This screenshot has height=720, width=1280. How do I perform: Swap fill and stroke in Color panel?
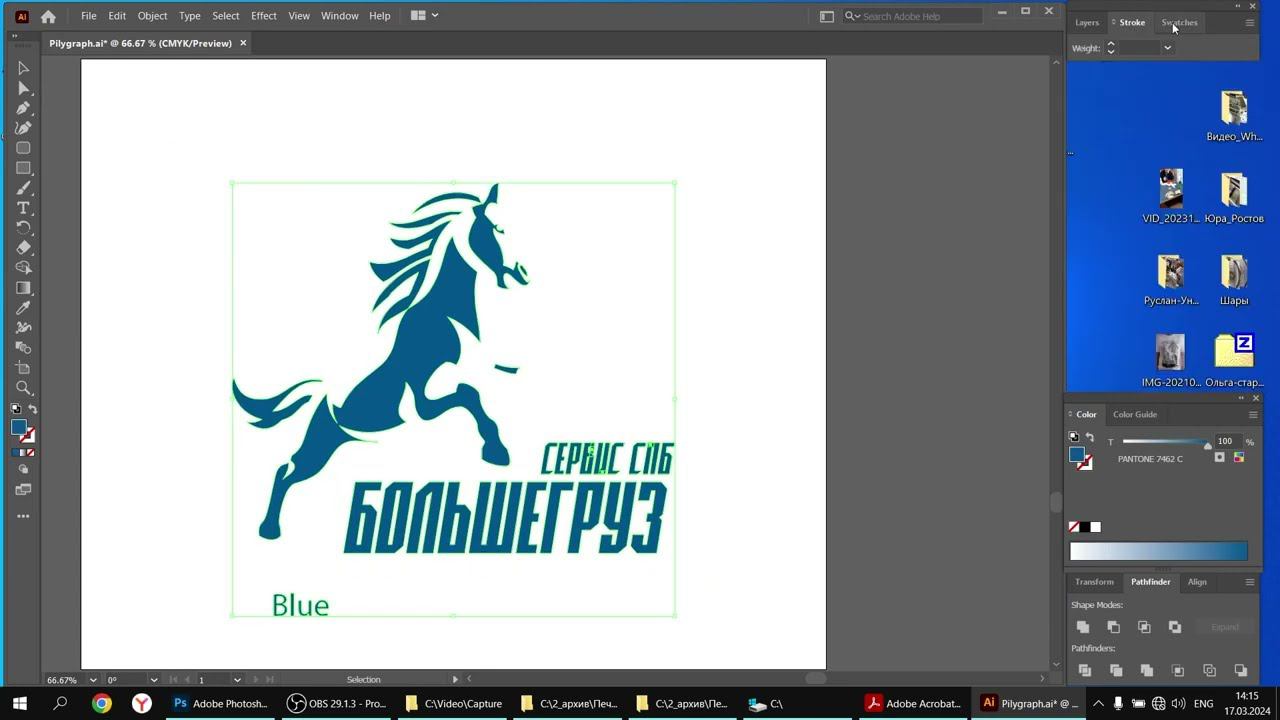[x=1089, y=437]
